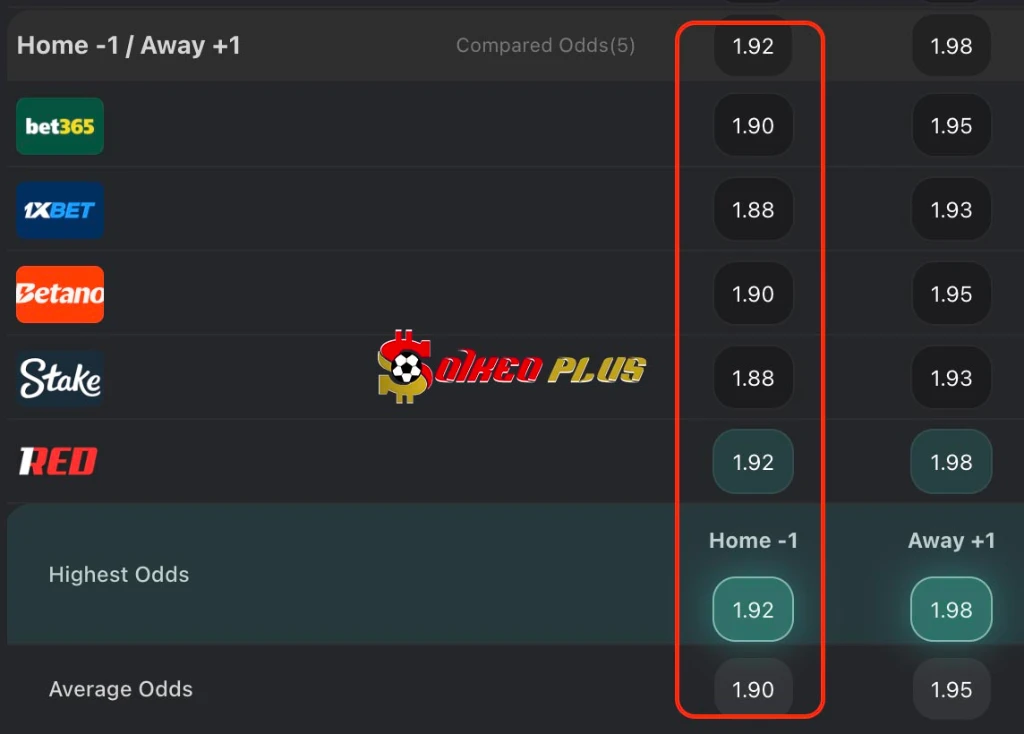The height and width of the screenshot is (734, 1024).
Task: Pick bet365 Away +1 odds 1.95
Action: click(952, 125)
